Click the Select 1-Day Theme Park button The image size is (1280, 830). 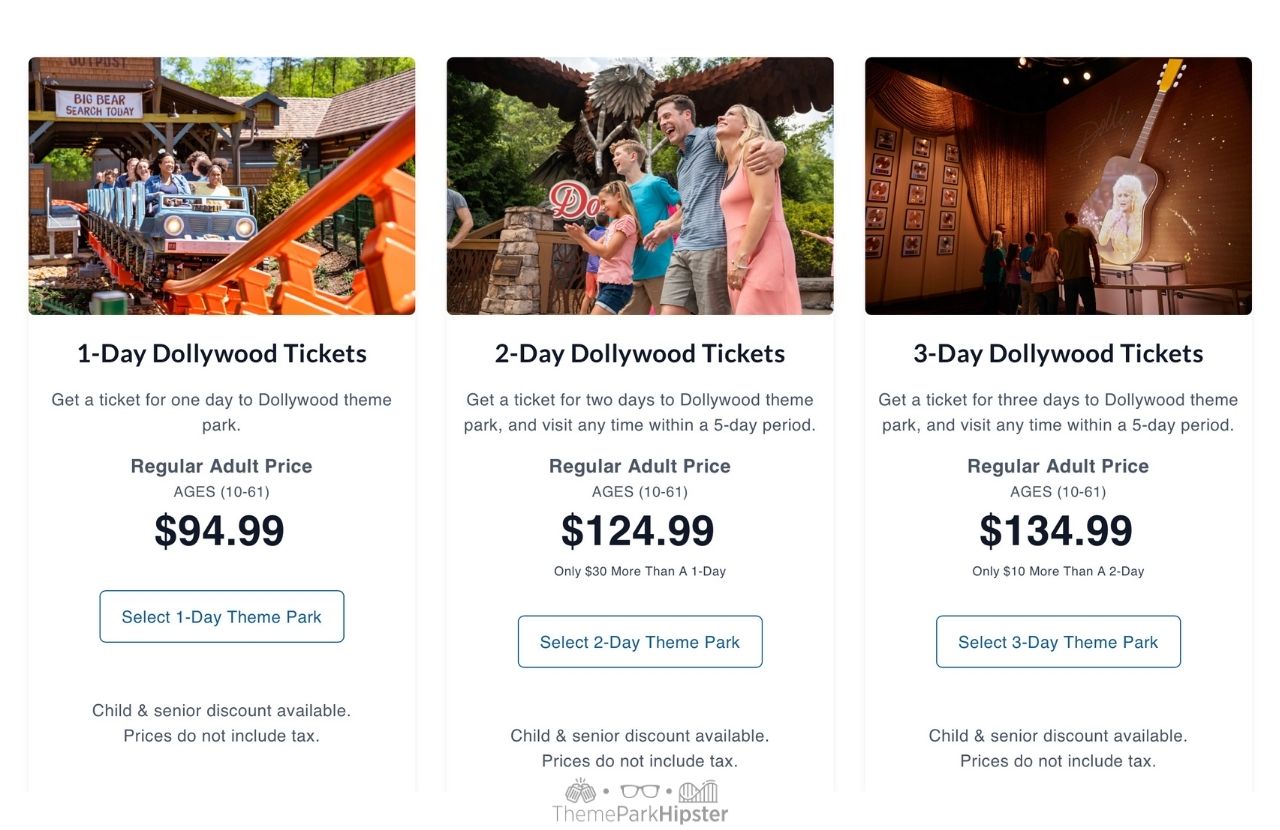(x=221, y=617)
